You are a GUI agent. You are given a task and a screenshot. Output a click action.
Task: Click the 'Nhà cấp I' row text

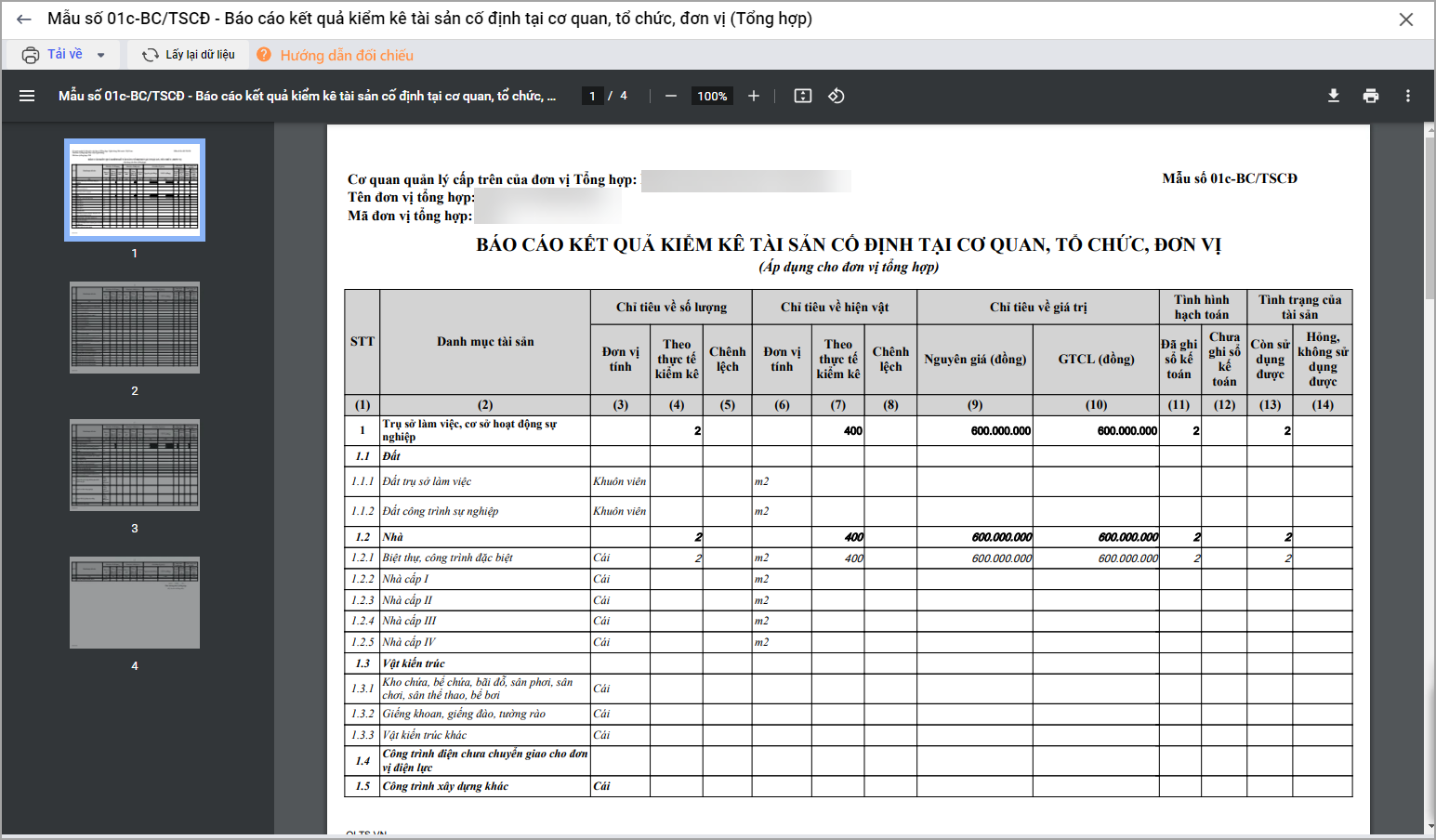(406, 579)
